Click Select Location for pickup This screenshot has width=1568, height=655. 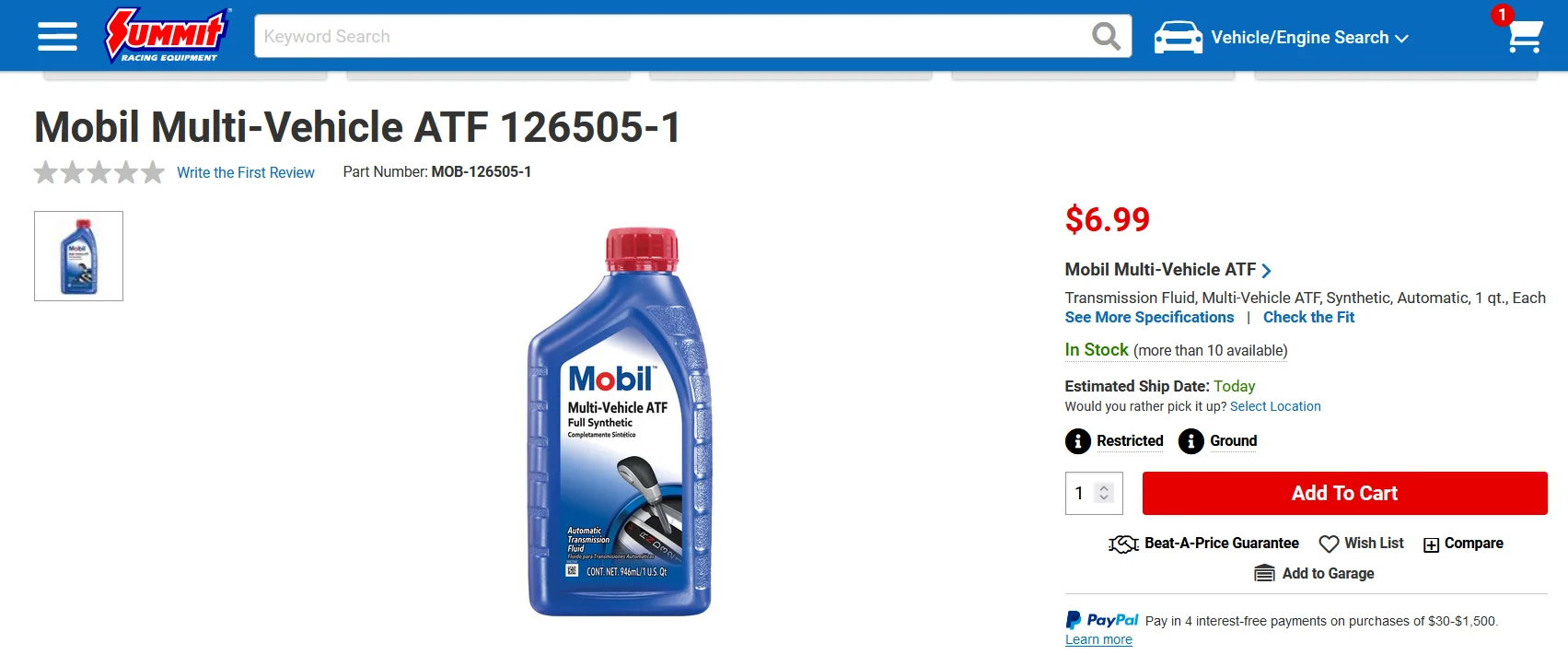1275,406
